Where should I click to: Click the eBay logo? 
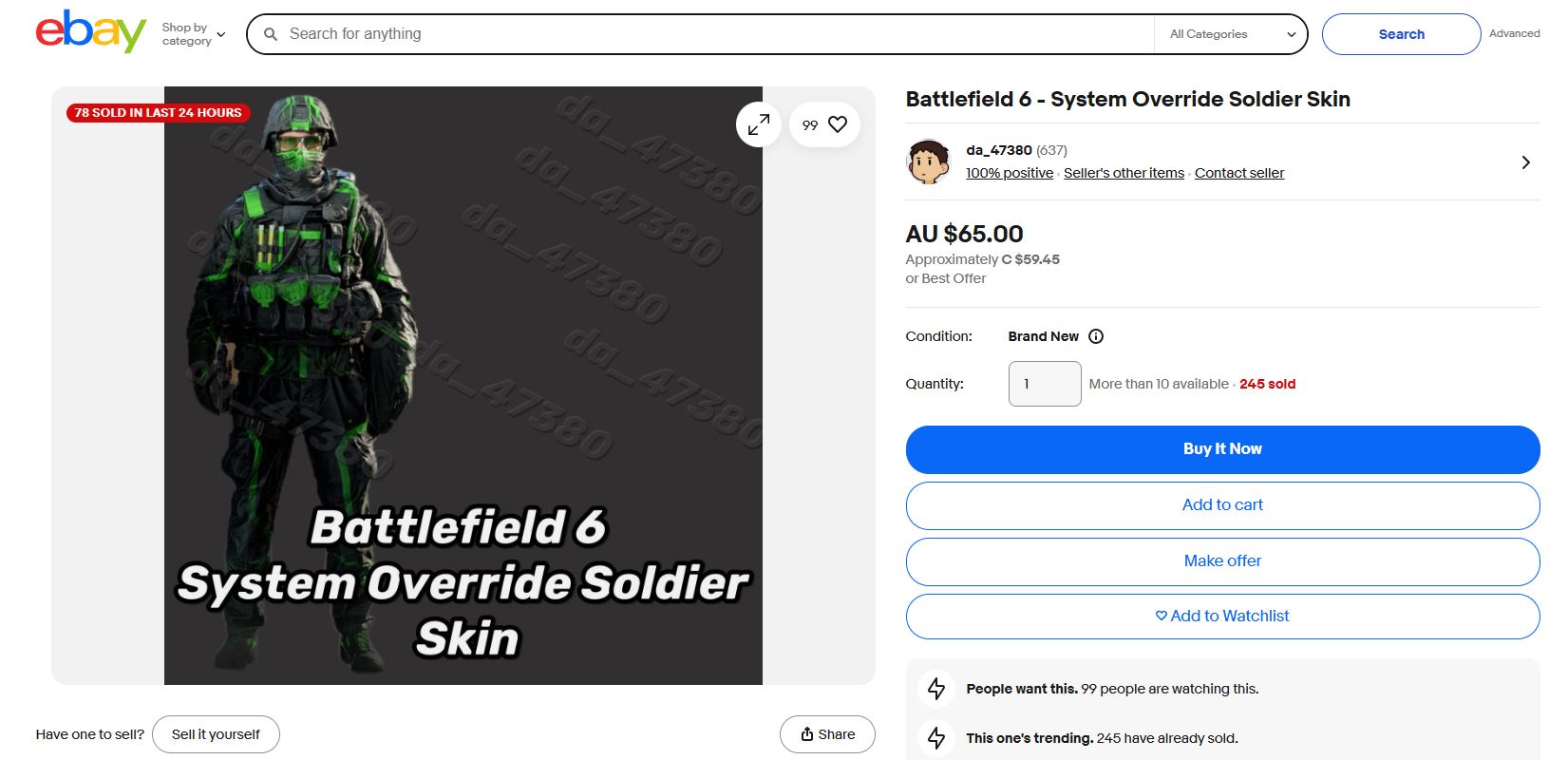click(x=91, y=32)
